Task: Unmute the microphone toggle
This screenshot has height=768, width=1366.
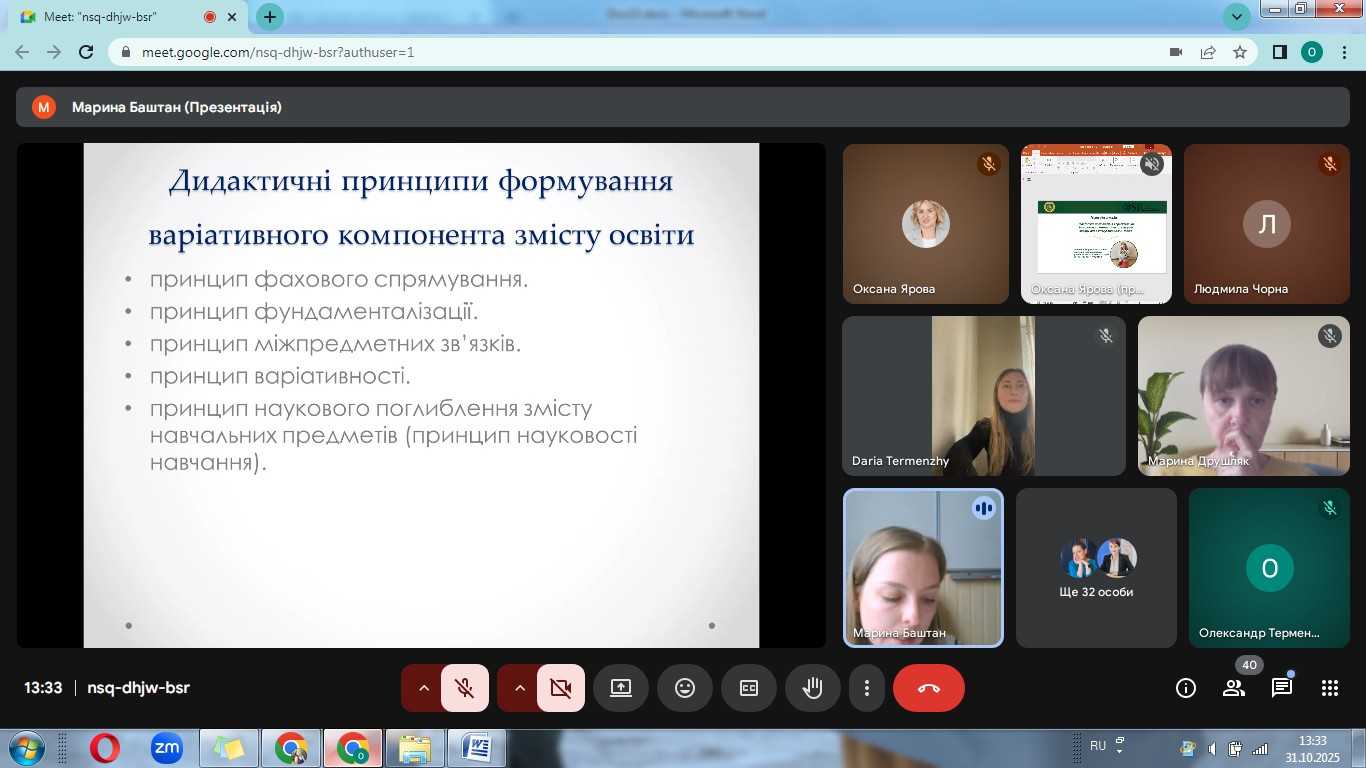Action: [464, 688]
